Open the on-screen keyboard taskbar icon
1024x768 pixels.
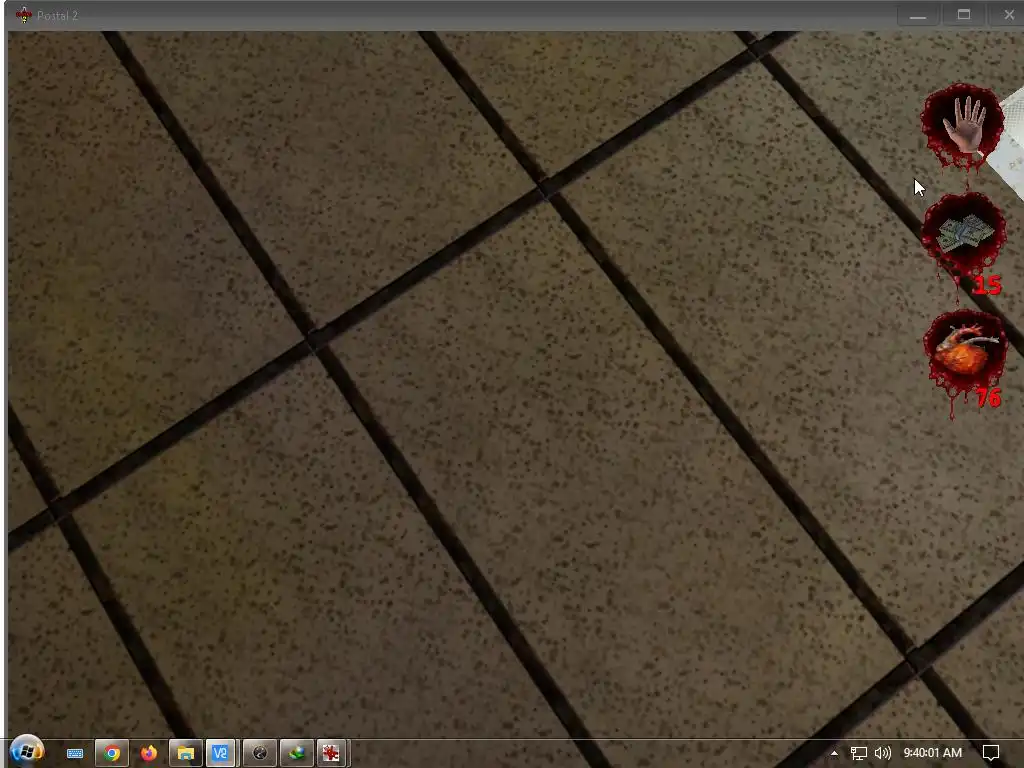74,754
